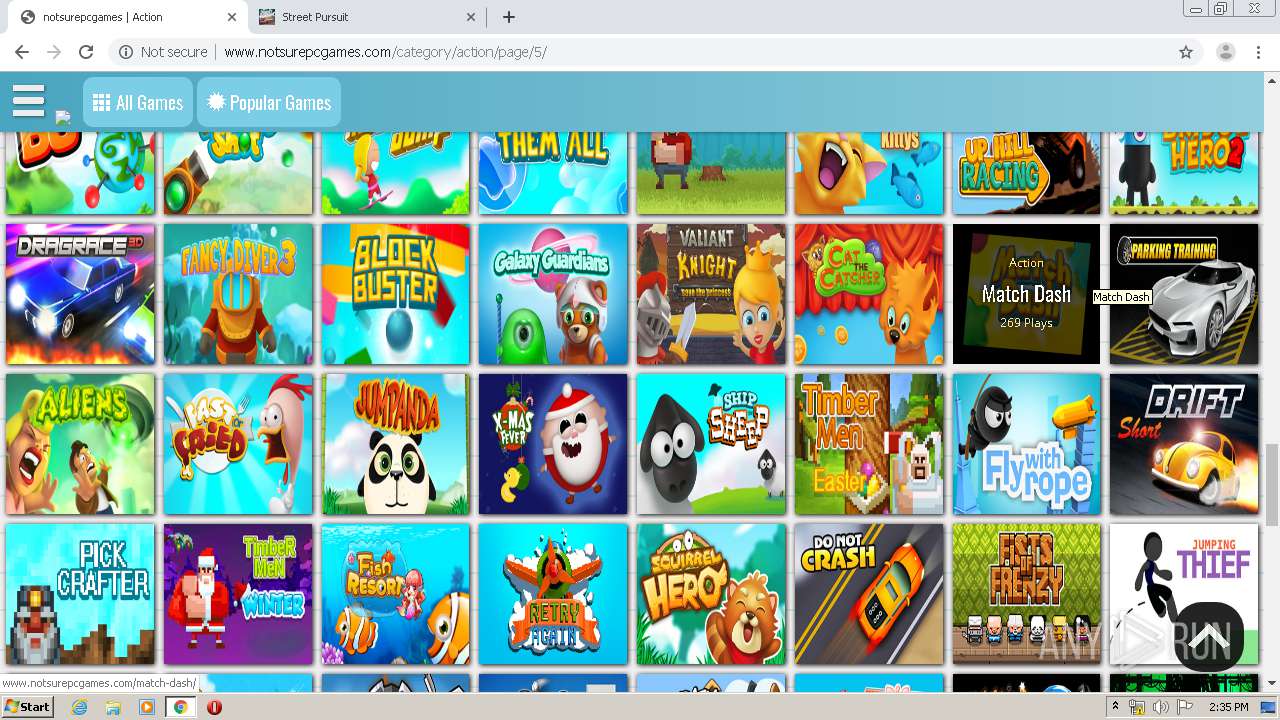This screenshot has width=1280, height=720.
Task: Open the Fast Fried game
Action: click(x=238, y=444)
